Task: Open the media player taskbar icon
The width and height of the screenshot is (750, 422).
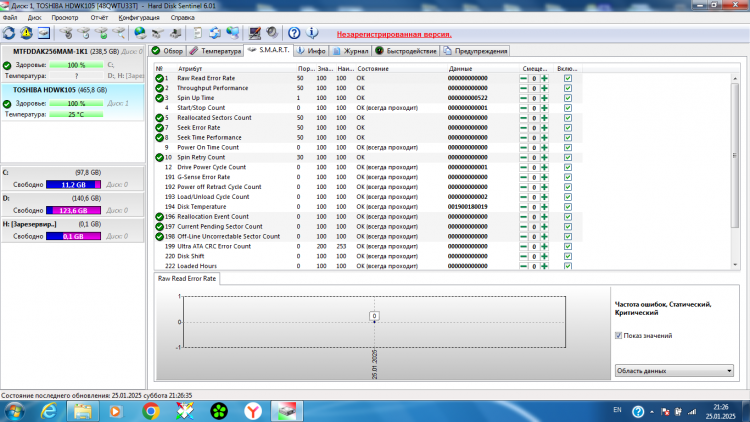Action: [x=116, y=411]
